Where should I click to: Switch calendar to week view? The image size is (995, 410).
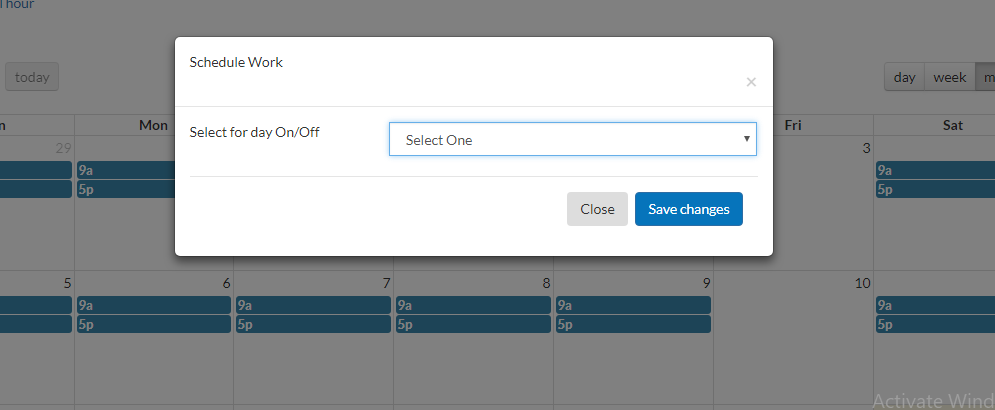[x=949, y=77]
